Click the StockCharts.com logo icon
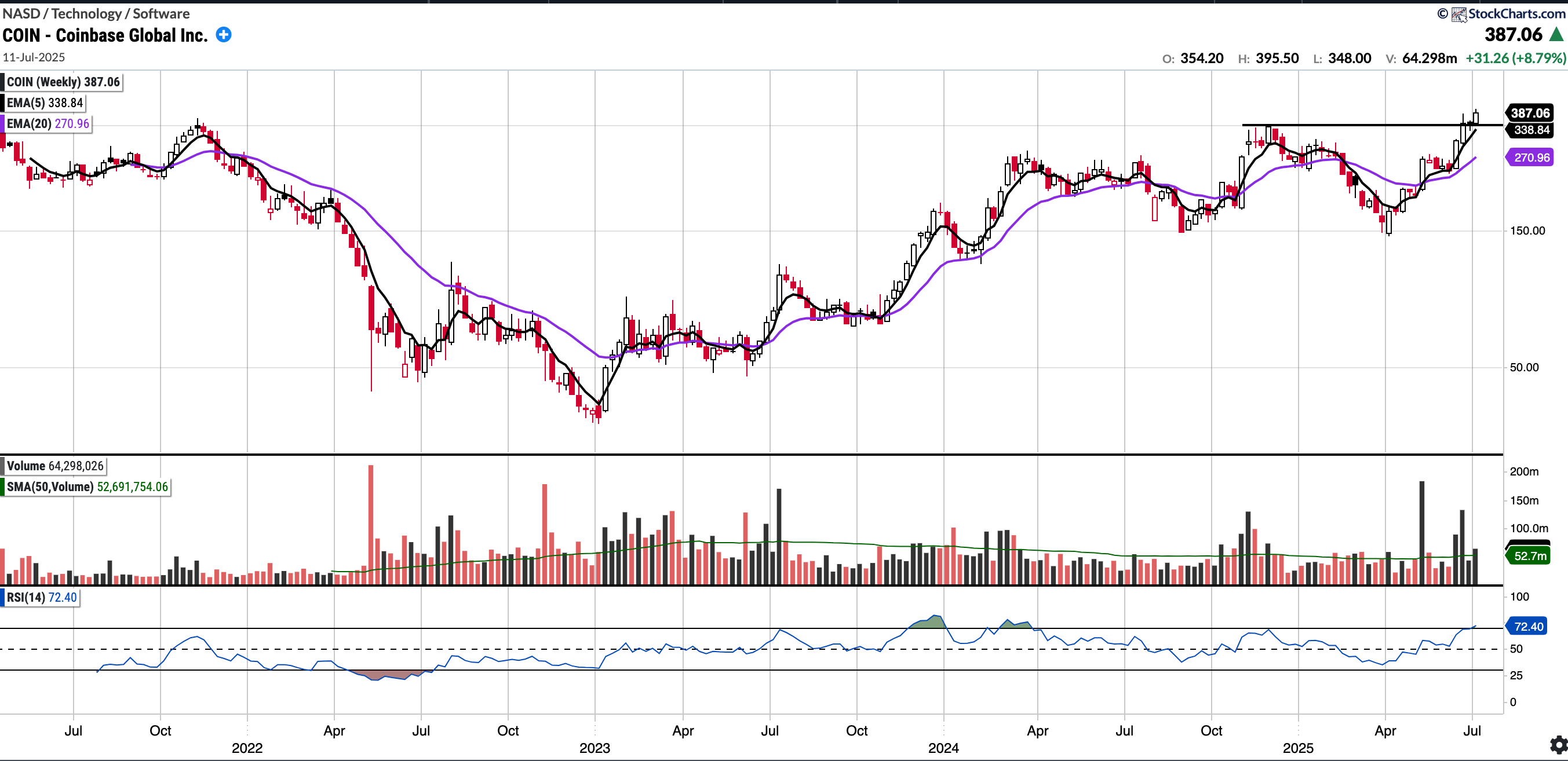The image size is (1568, 761). click(x=1458, y=14)
